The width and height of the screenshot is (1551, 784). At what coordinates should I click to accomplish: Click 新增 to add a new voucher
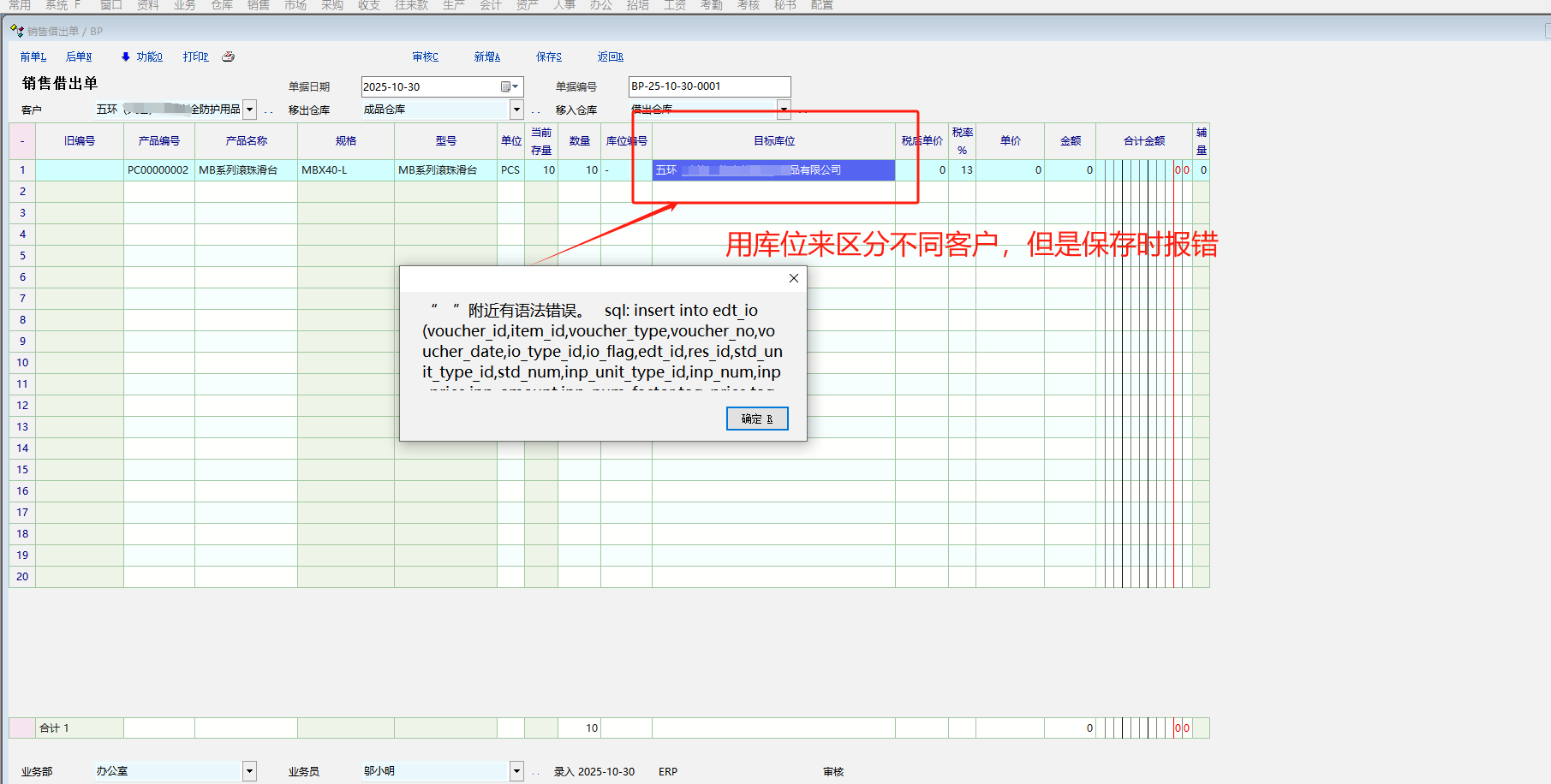[486, 56]
